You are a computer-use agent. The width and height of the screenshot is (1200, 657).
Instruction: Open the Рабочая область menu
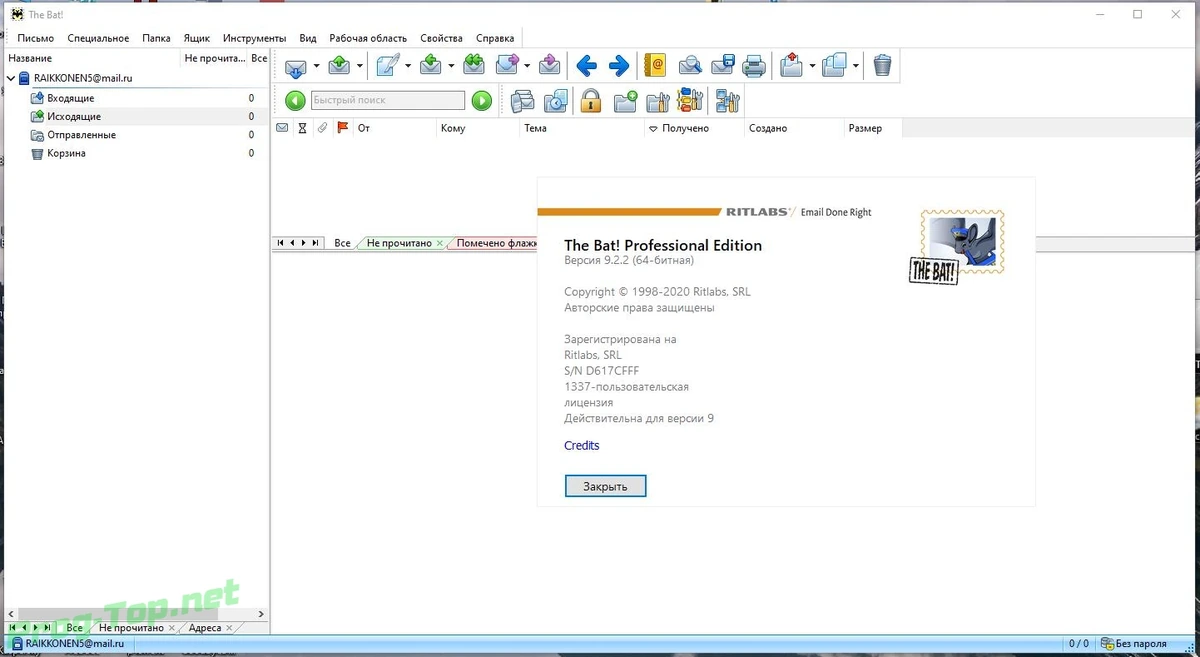point(368,38)
